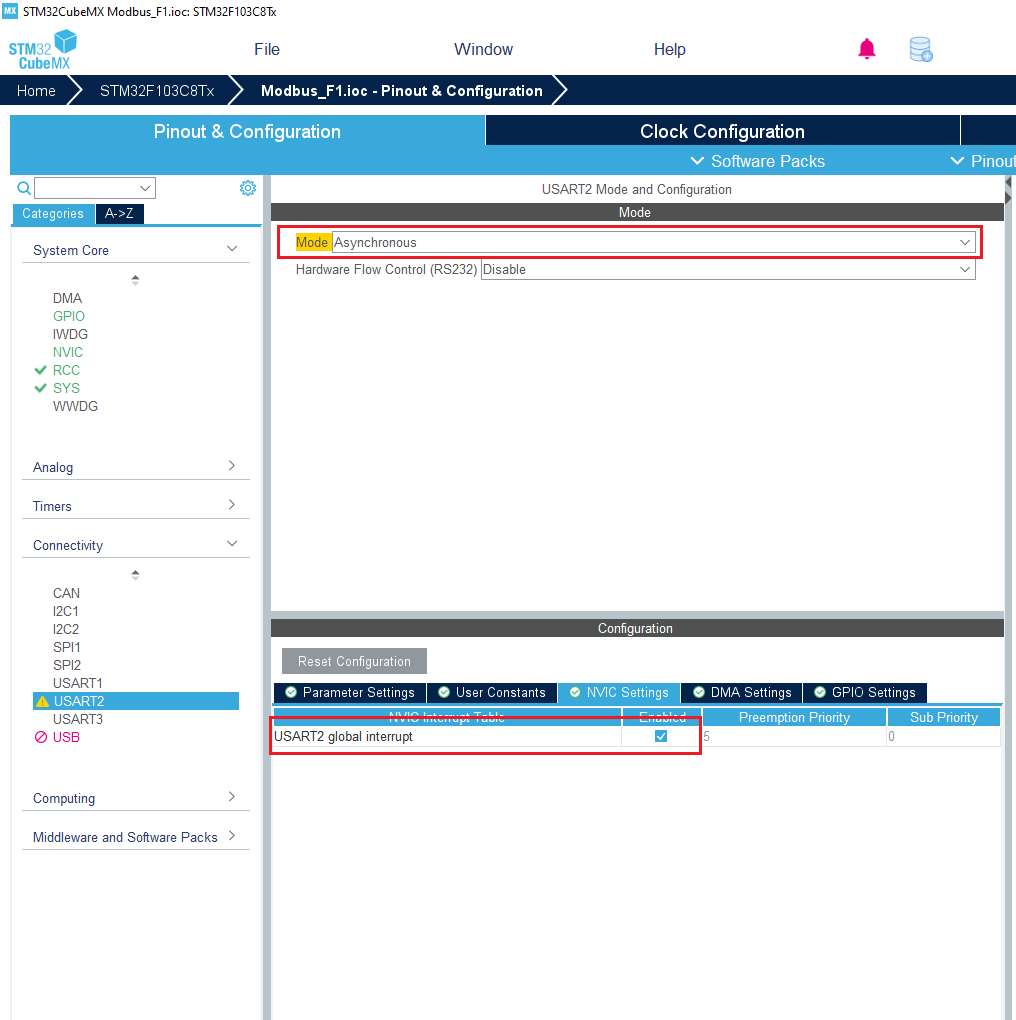Viewport: 1016px width, 1020px height.
Task: Click the STM32CubeMX logo icon
Action: point(43,50)
